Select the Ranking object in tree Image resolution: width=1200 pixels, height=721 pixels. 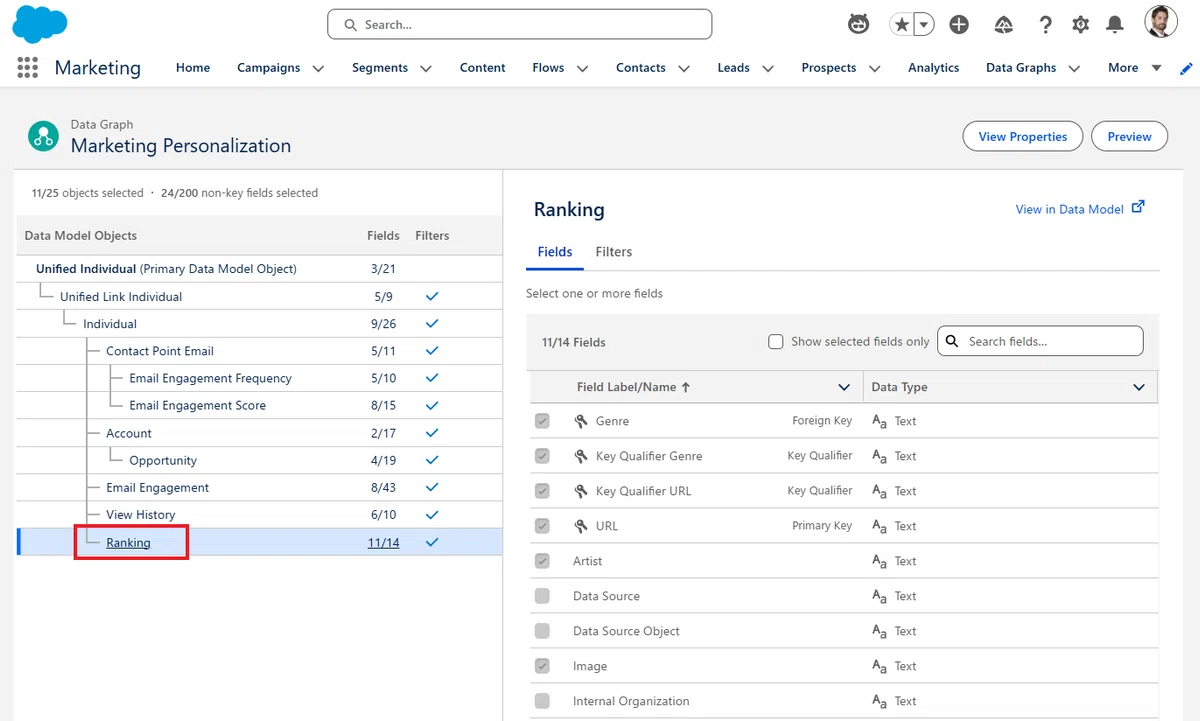[x=128, y=542]
